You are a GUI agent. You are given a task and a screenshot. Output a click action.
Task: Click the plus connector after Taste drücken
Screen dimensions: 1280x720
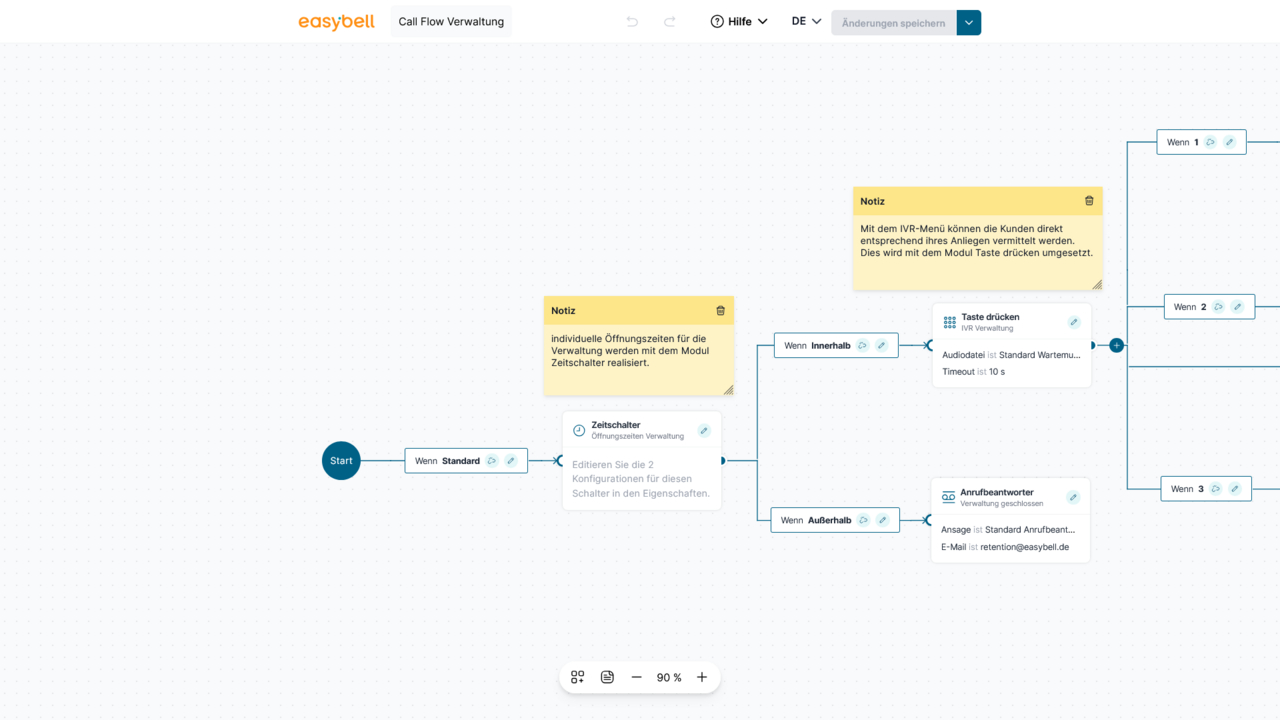(1117, 345)
